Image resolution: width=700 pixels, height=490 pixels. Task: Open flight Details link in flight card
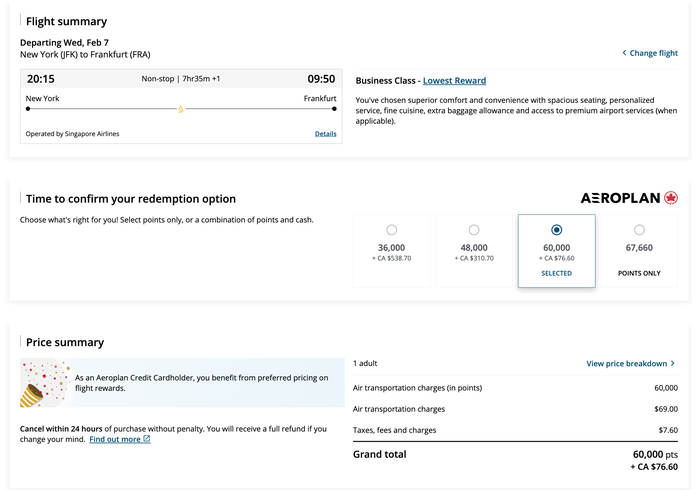pos(325,134)
